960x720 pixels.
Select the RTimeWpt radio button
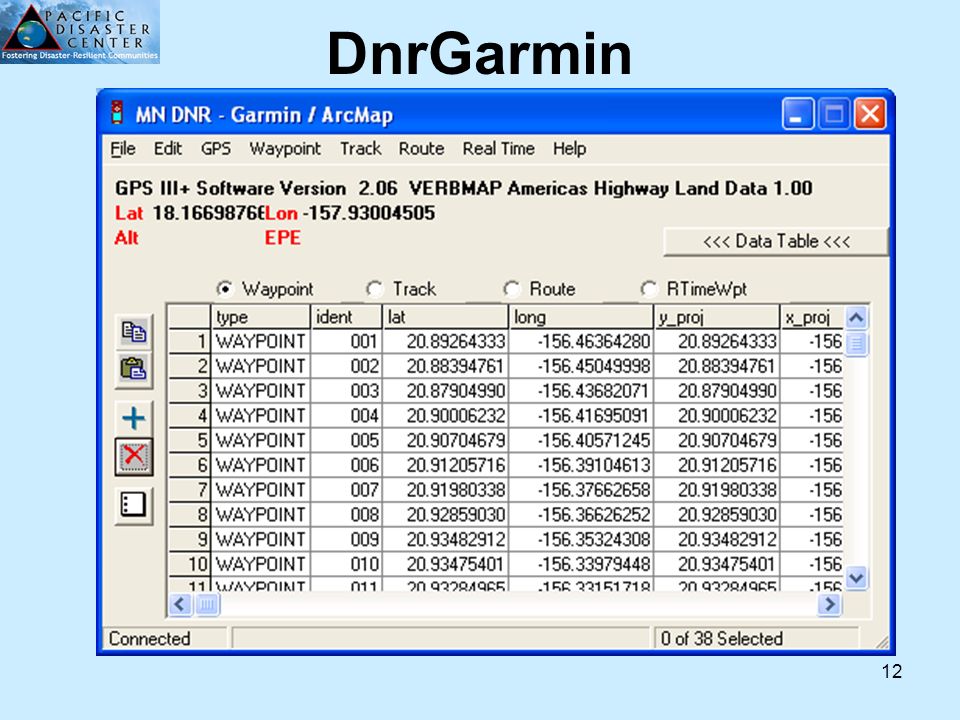tap(648, 288)
